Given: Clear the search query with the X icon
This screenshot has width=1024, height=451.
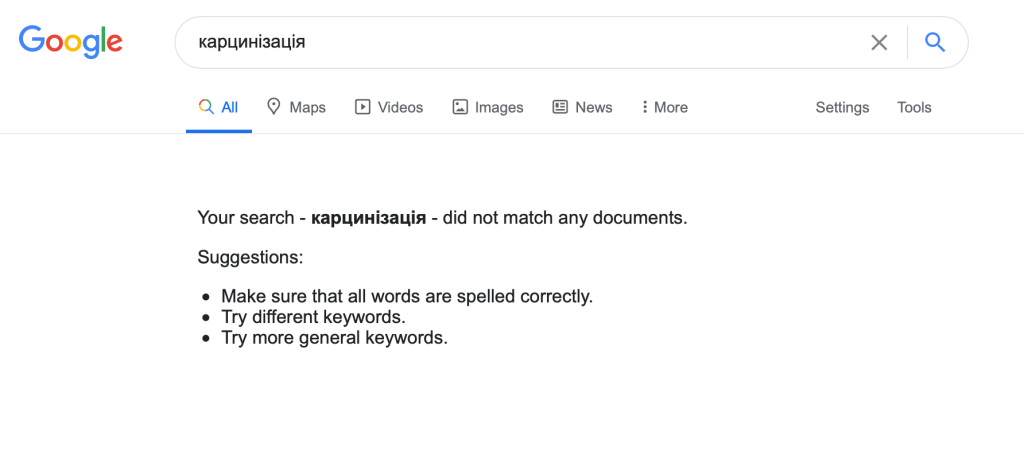Looking at the screenshot, I should (879, 42).
